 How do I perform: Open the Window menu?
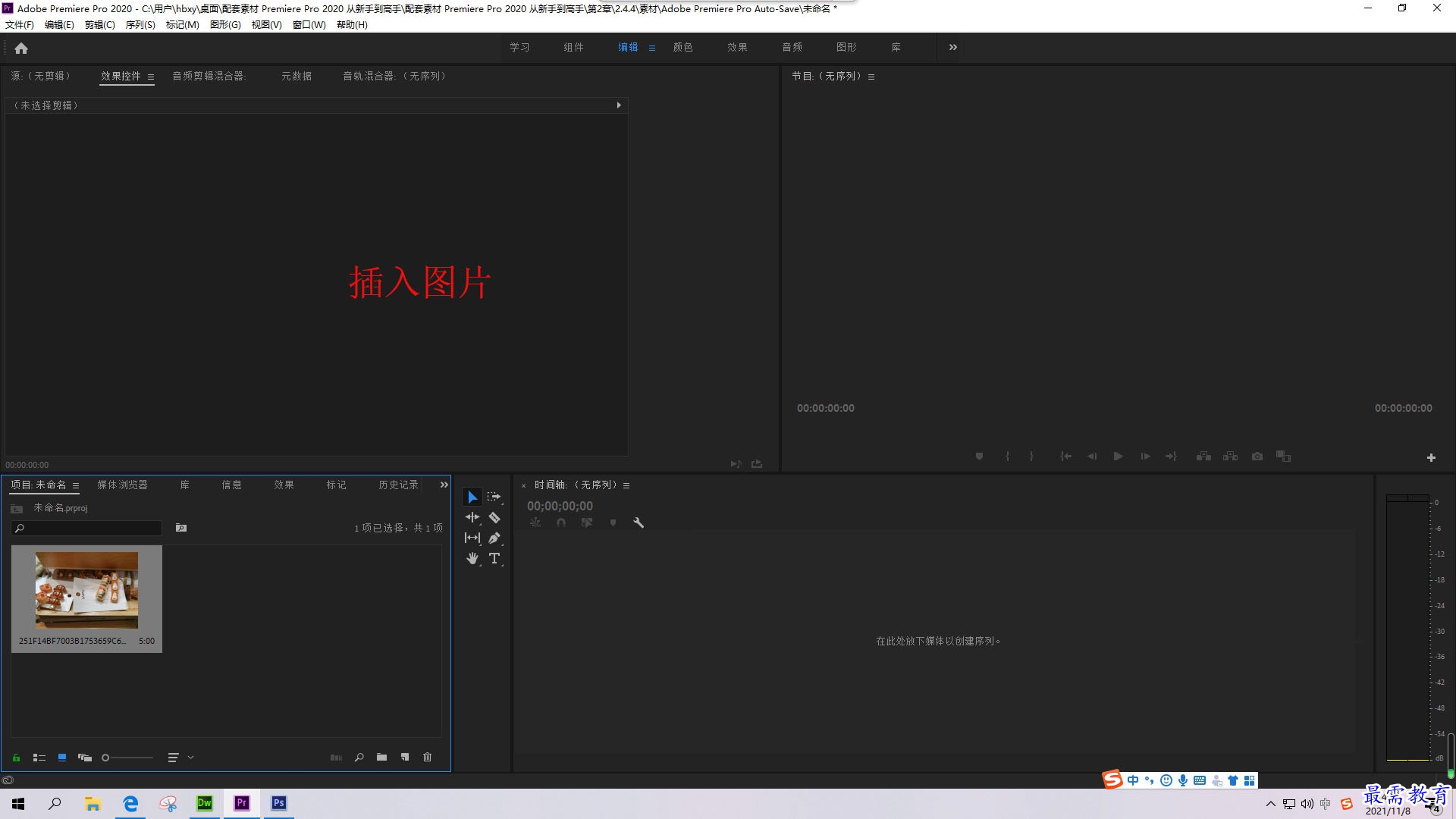click(x=309, y=24)
